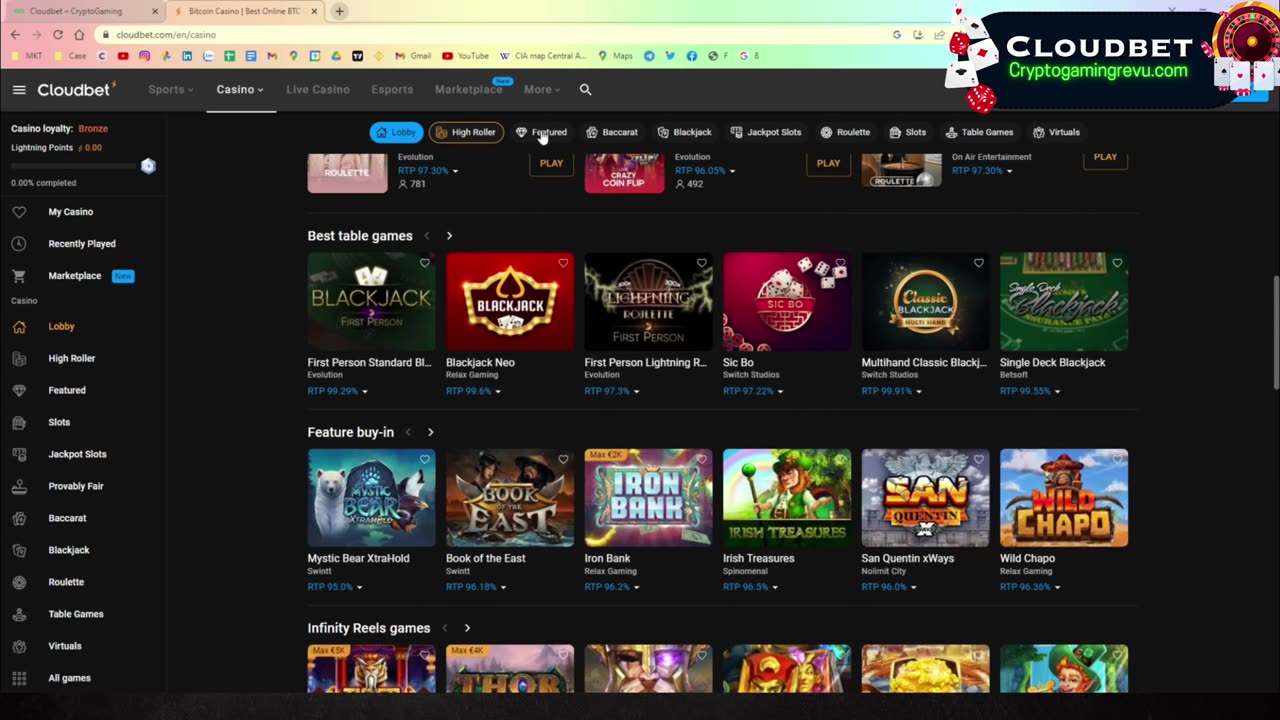Screen dimensions: 1280x720
Task: Click the browser address bar
Action: coord(490,34)
